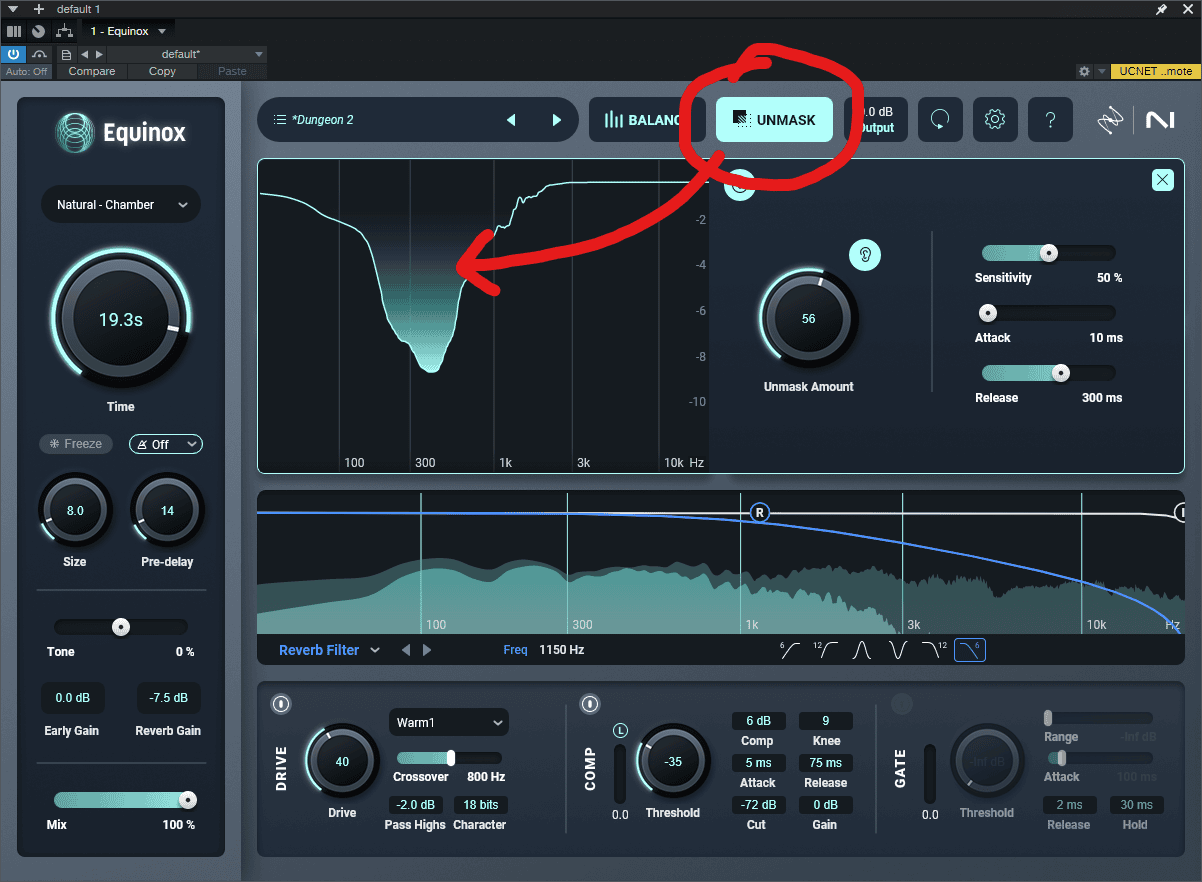Select the R filter node on the EQ curve

(x=759, y=513)
